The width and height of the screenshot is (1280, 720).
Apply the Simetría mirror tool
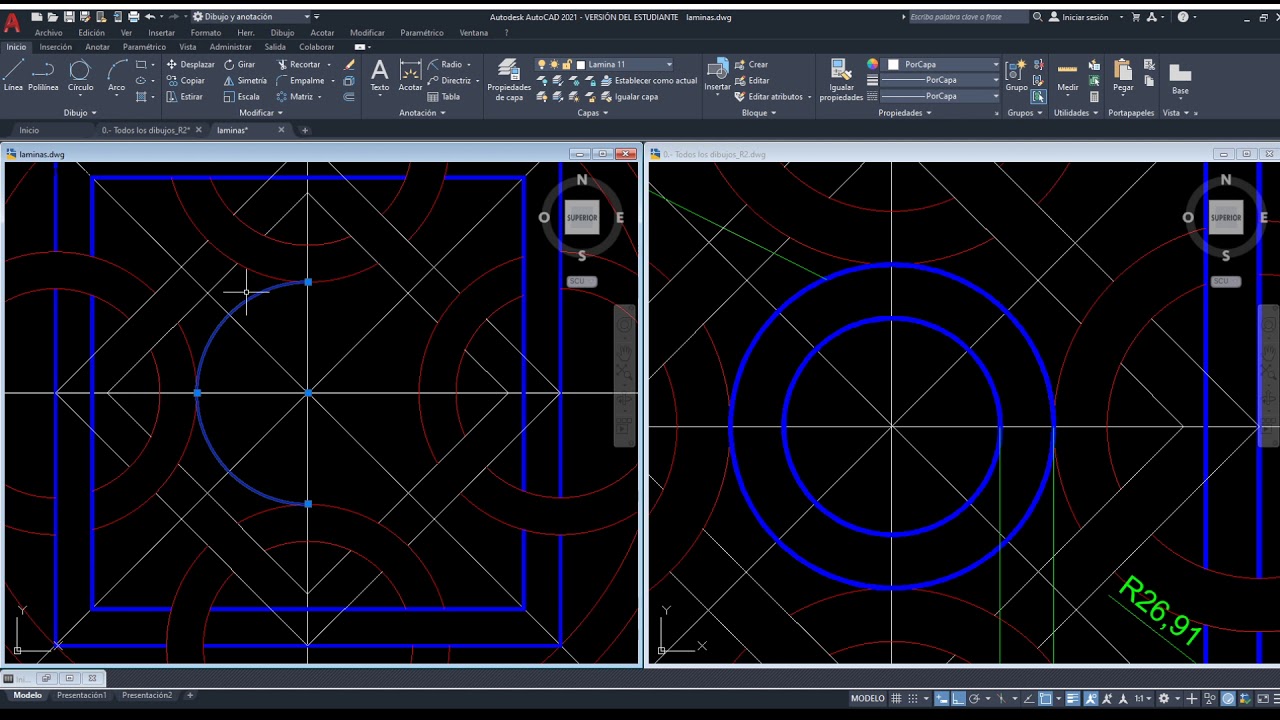click(x=245, y=80)
